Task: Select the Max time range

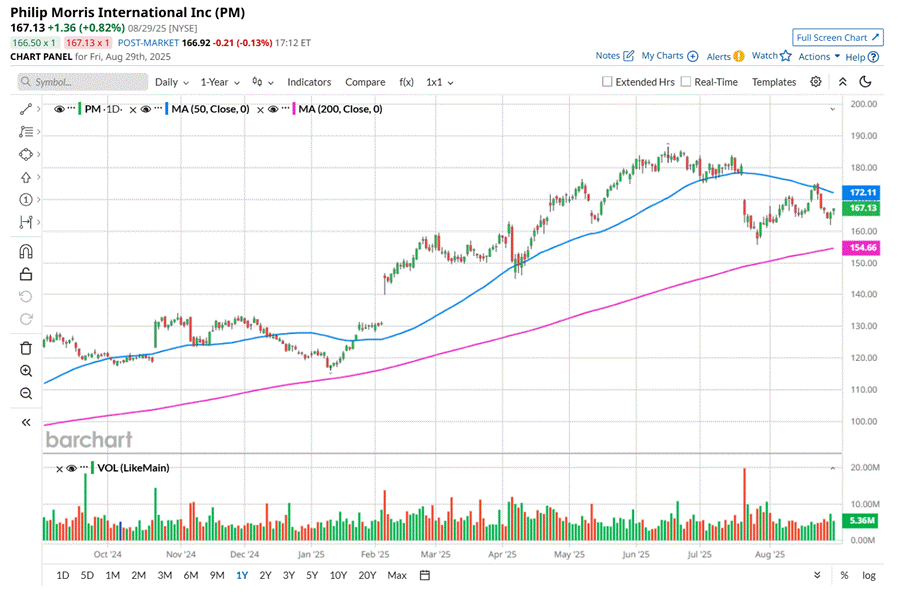Action: [x=397, y=575]
